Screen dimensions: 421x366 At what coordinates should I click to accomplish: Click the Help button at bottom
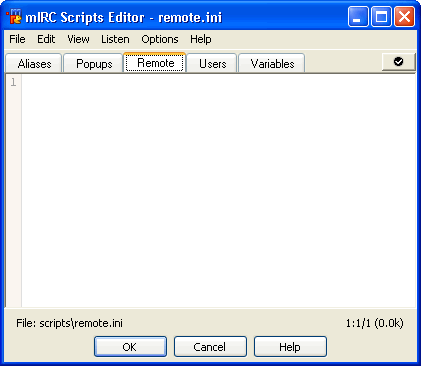coord(290,347)
